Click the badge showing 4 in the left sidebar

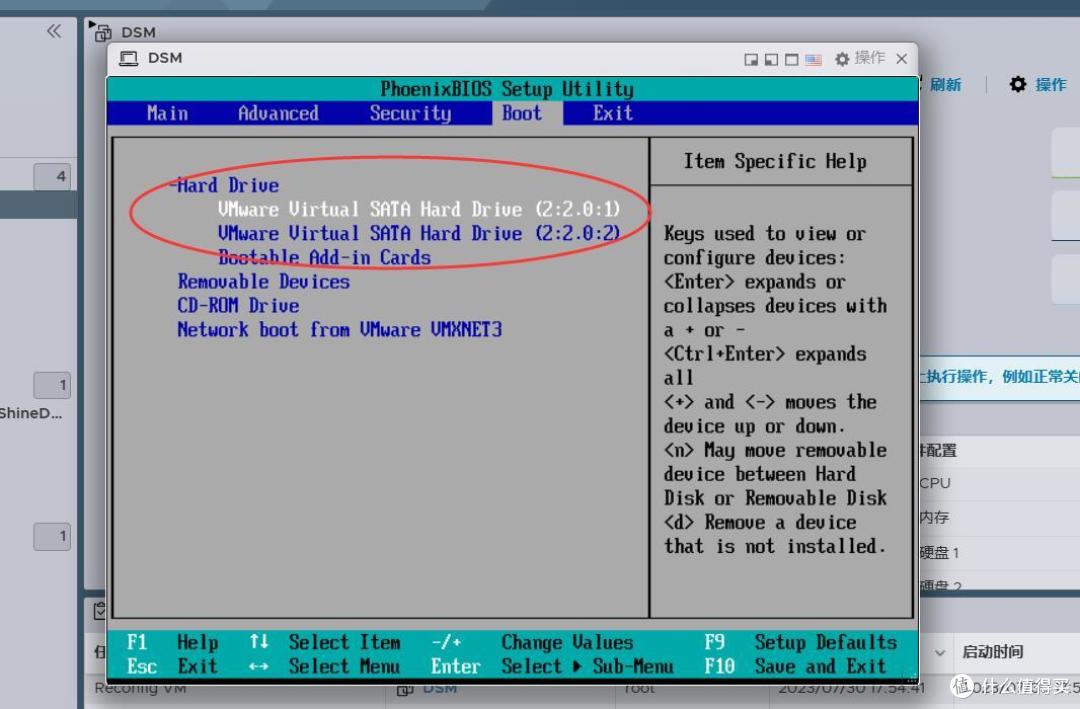point(52,176)
